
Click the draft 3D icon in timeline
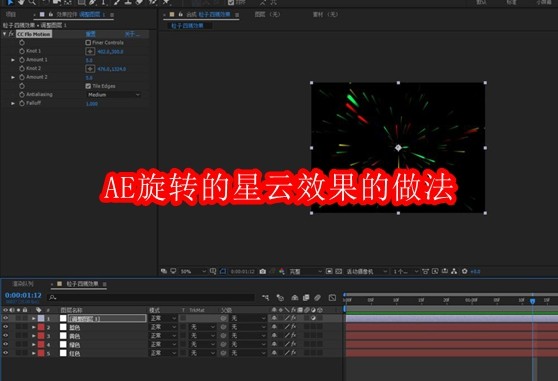(280, 297)
